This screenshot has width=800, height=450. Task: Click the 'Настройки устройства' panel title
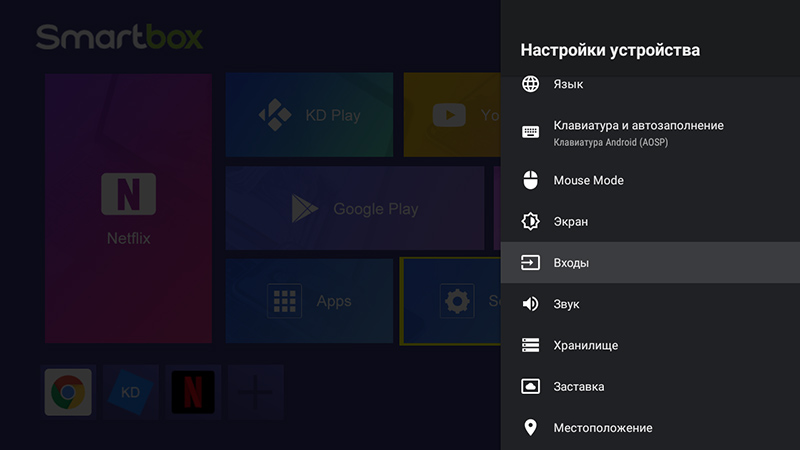coord(610,50)
